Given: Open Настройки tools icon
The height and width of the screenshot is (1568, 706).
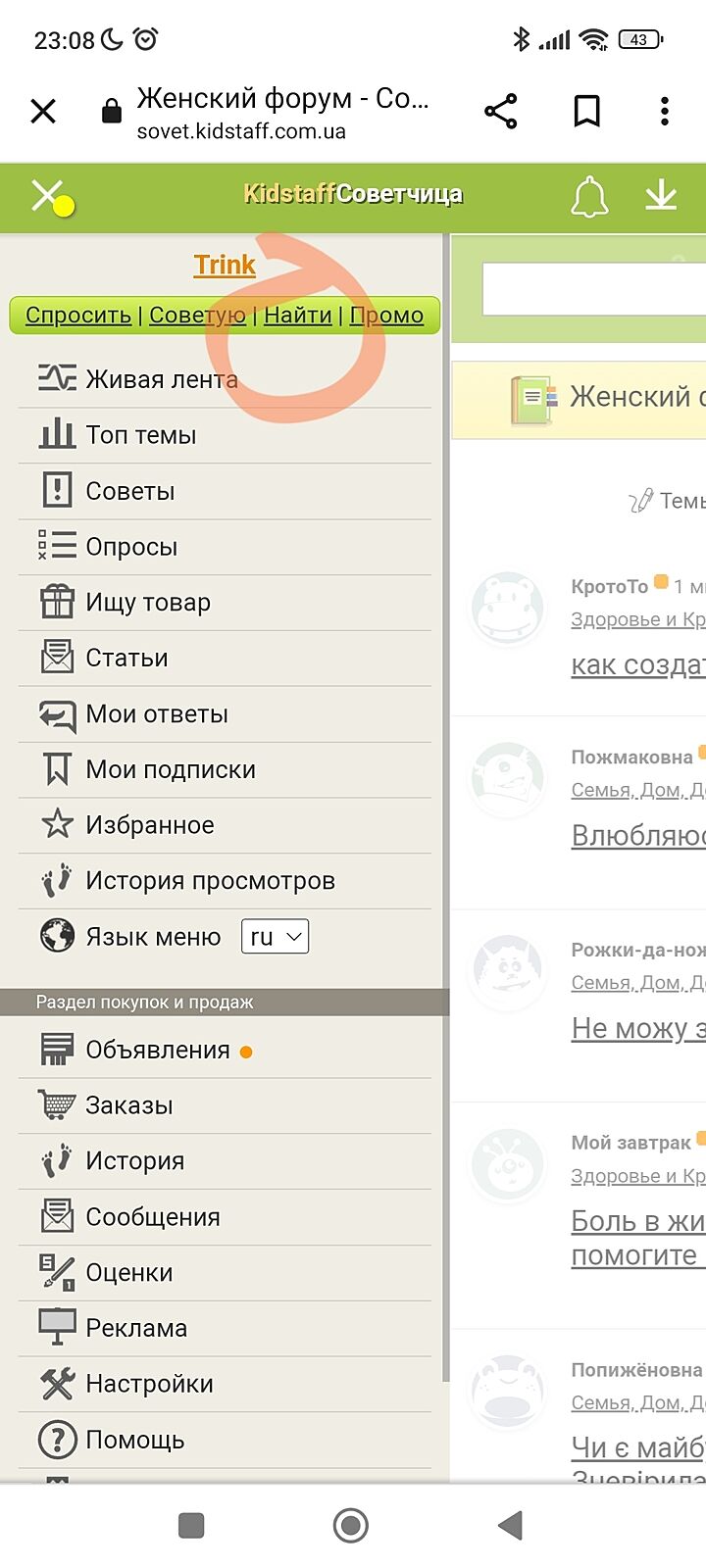Looking at the screenshot, I should pos(57,1384).
